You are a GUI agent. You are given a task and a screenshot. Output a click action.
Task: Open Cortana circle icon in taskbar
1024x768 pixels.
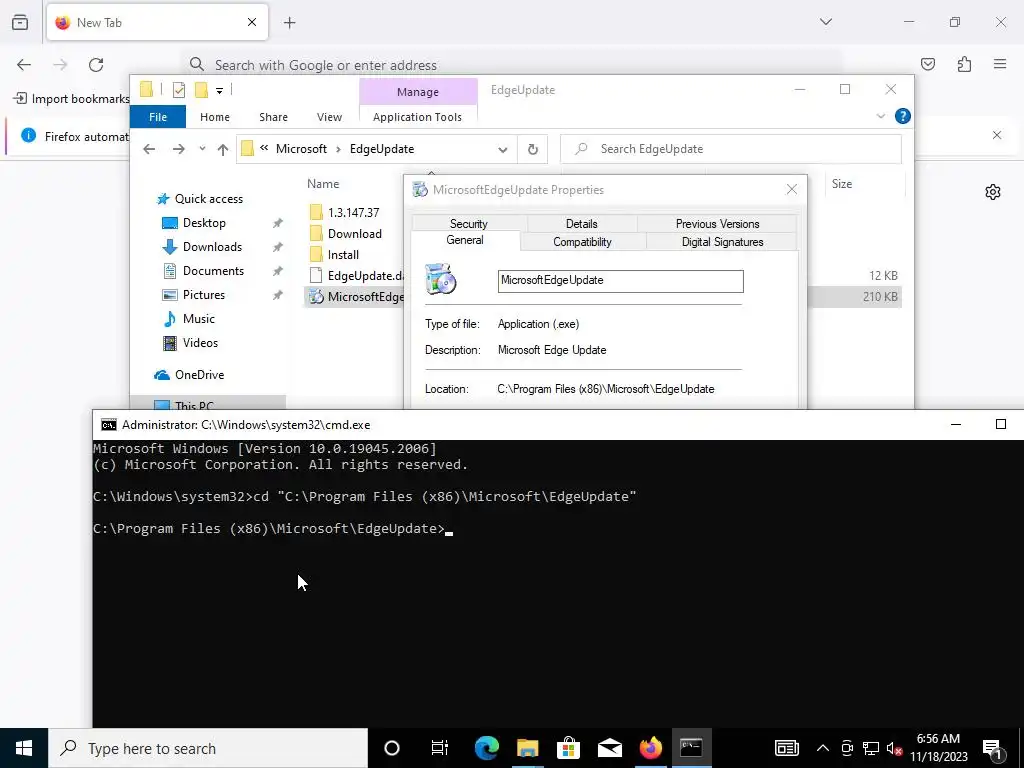coord(392,748)
